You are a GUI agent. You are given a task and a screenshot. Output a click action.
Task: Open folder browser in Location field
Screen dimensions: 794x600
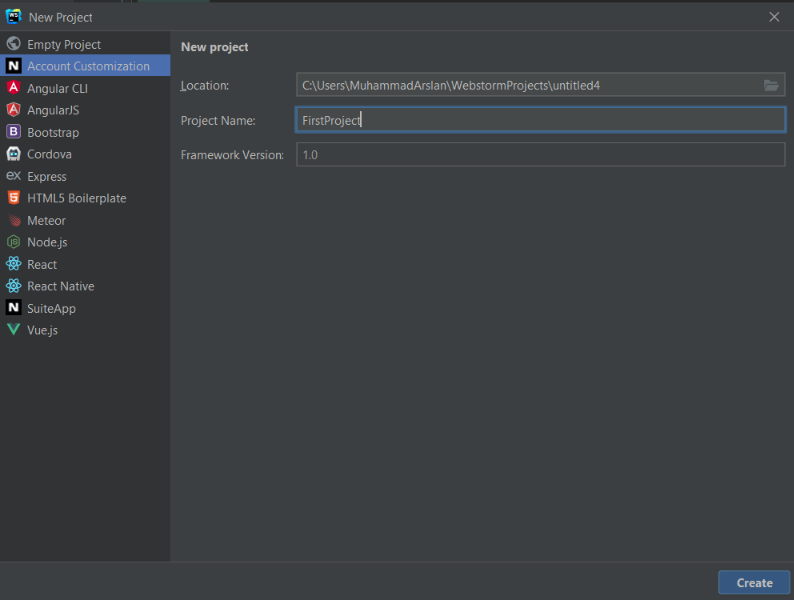pyautogui.click(x=771, y=85)
